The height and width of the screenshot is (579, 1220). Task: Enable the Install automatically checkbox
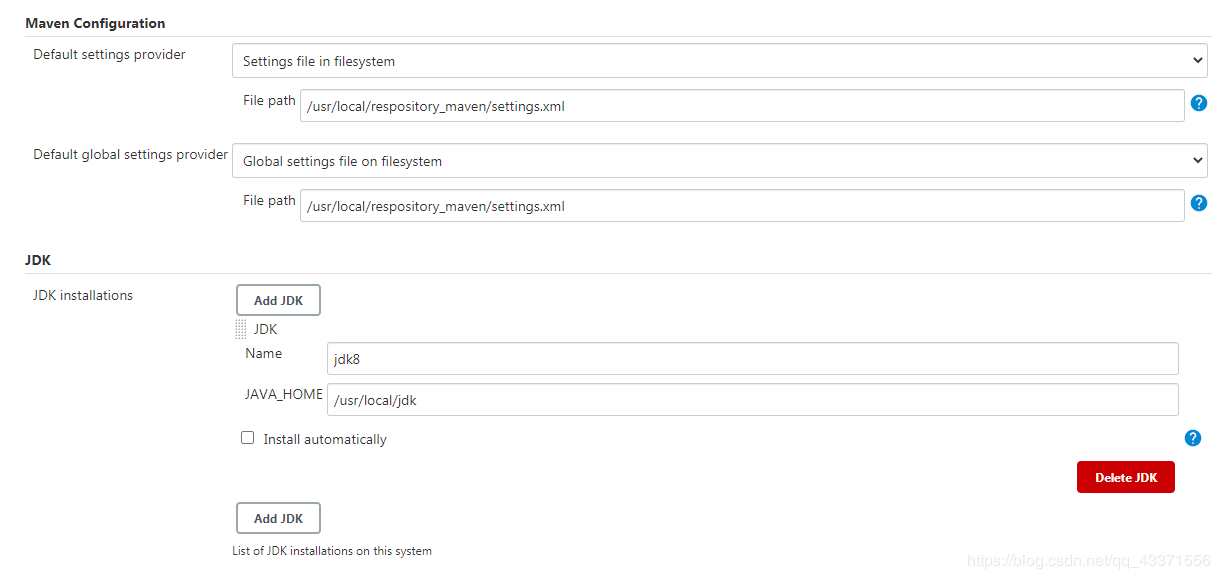(248, 438)
